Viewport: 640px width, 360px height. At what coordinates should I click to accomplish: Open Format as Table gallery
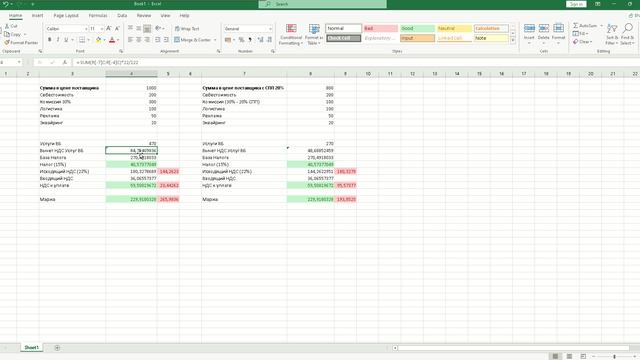pos(314,34)
